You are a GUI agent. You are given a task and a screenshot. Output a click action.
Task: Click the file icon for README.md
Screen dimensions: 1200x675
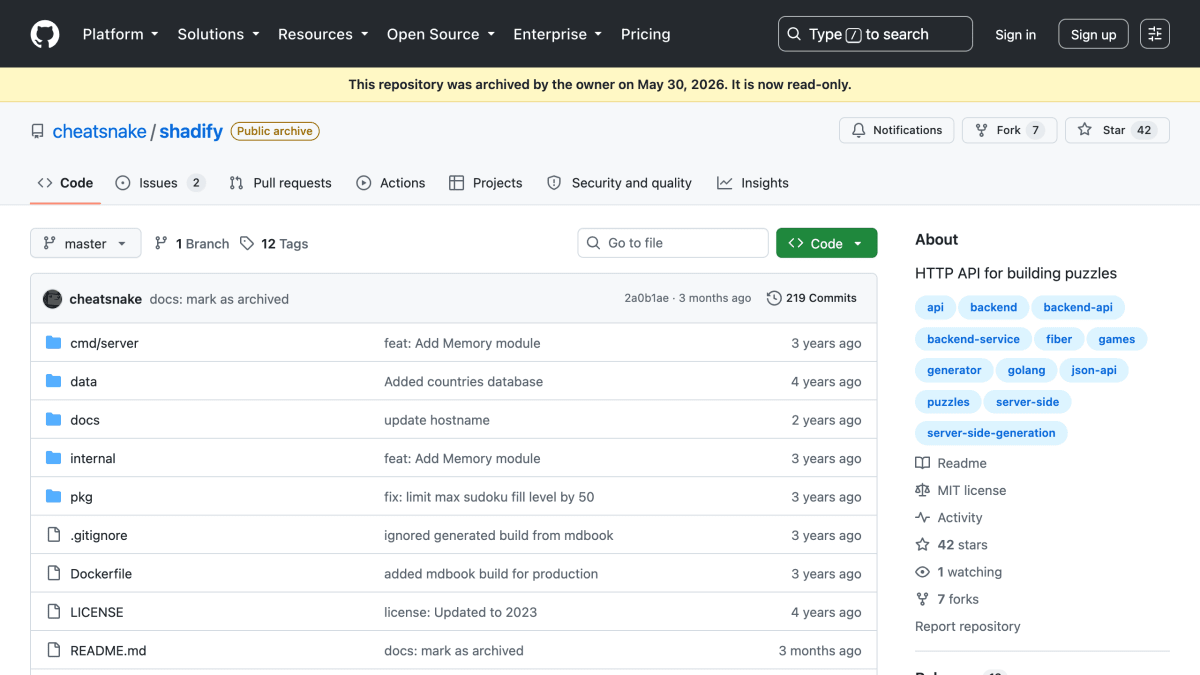pyautogui.click(x=54, y=651)
